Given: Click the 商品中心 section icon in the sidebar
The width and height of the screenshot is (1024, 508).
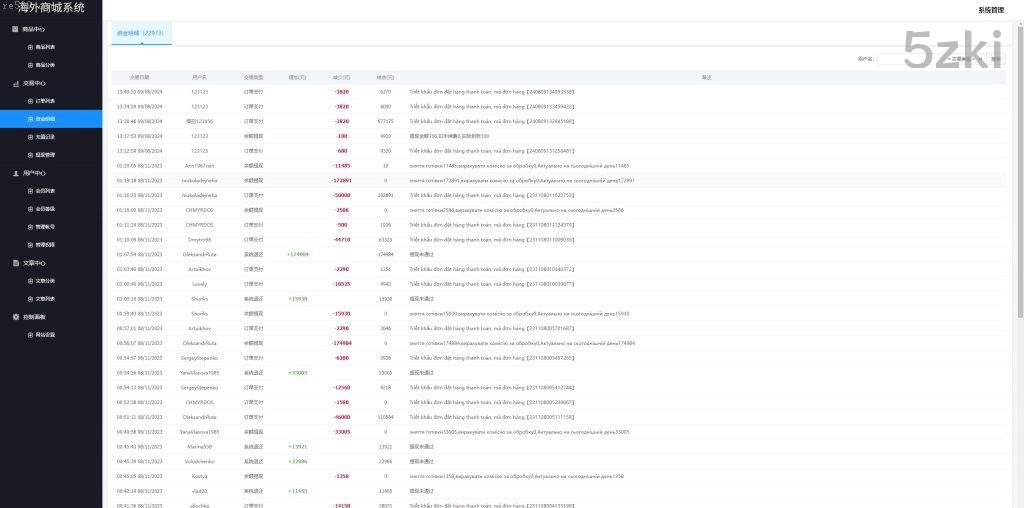Looking at the screenshot, I should coord(14,29).
